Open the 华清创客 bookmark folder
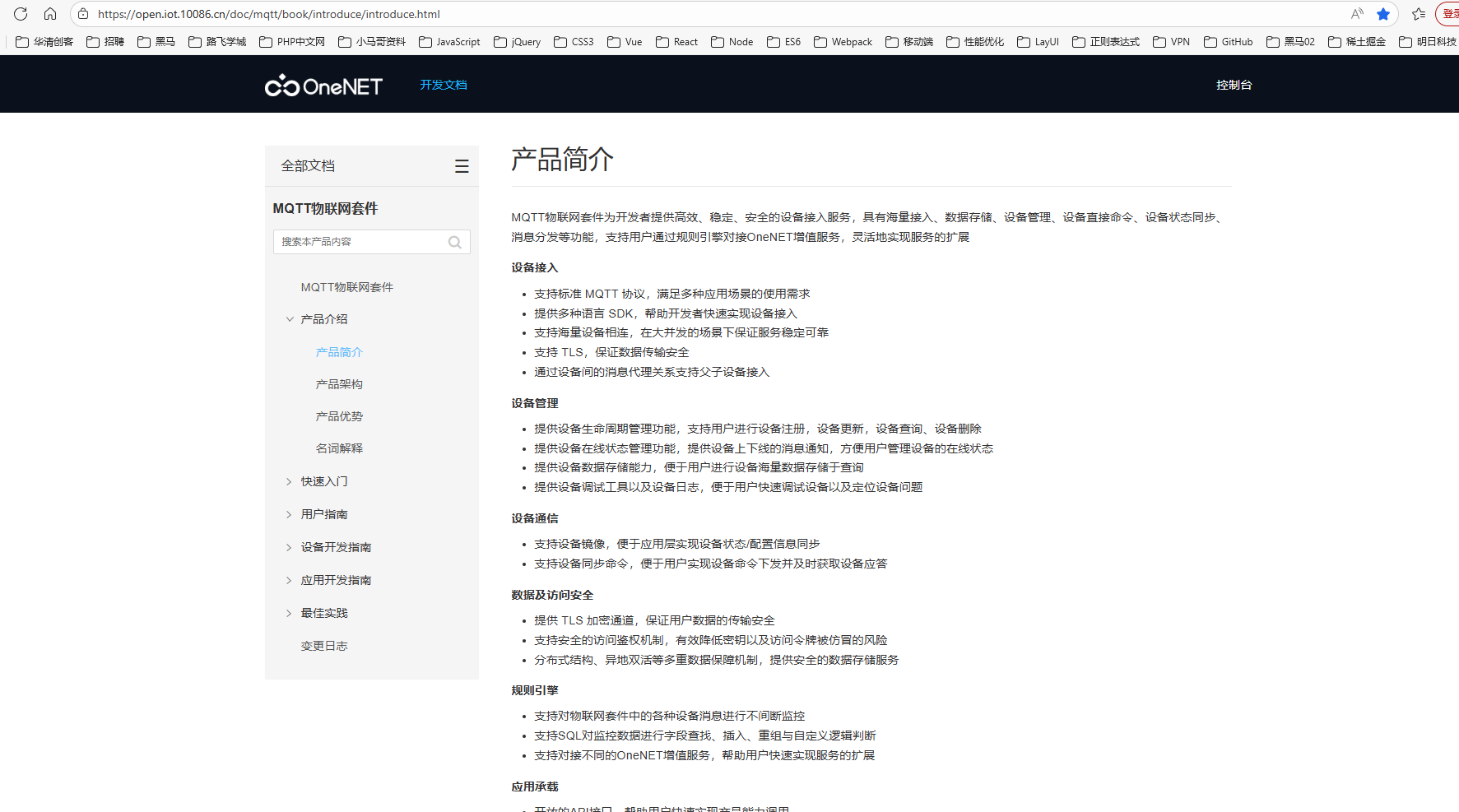 click(44, 42)
